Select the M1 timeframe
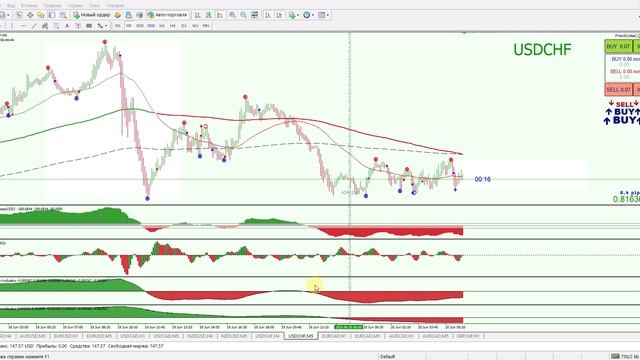The image size is (640, 360). (118, 26)
